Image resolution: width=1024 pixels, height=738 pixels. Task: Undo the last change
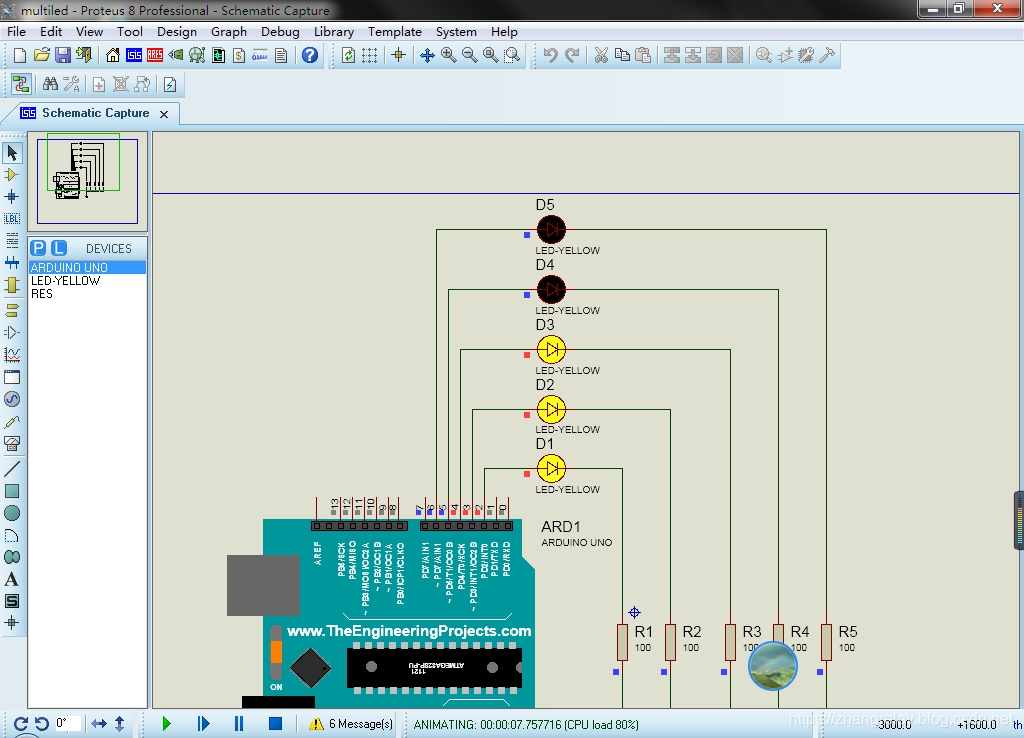(x=551, y=56)
